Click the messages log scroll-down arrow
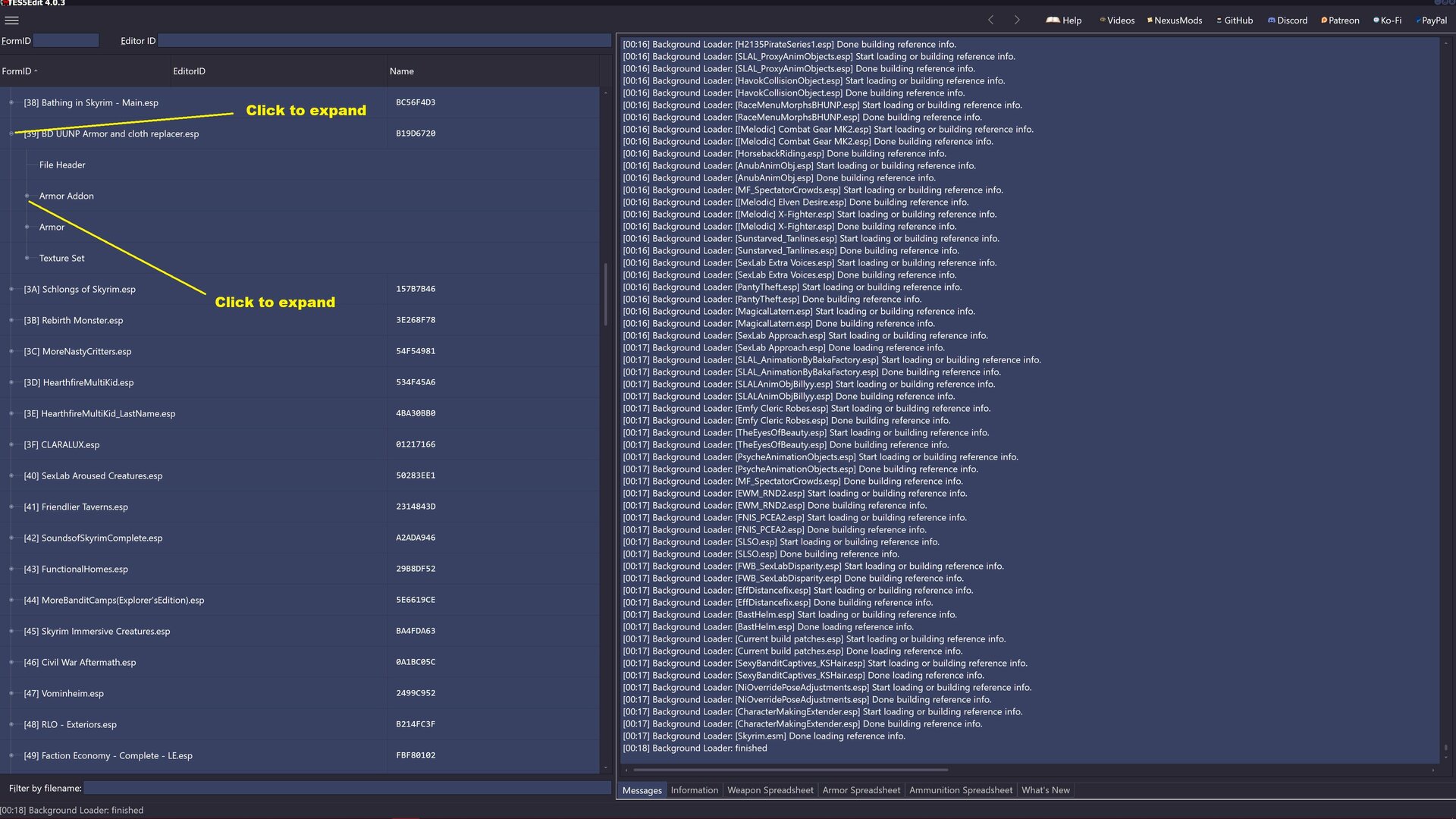1456x819 pixels. tap(1445, 758)
